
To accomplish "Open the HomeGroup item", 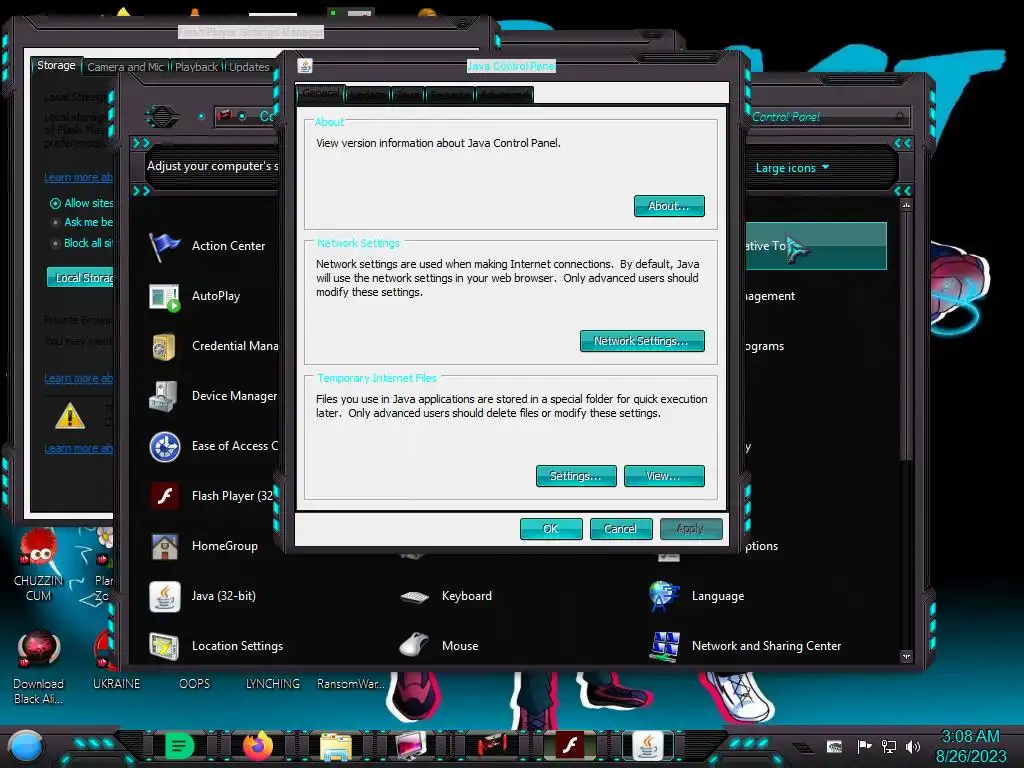I will point(203,547).
